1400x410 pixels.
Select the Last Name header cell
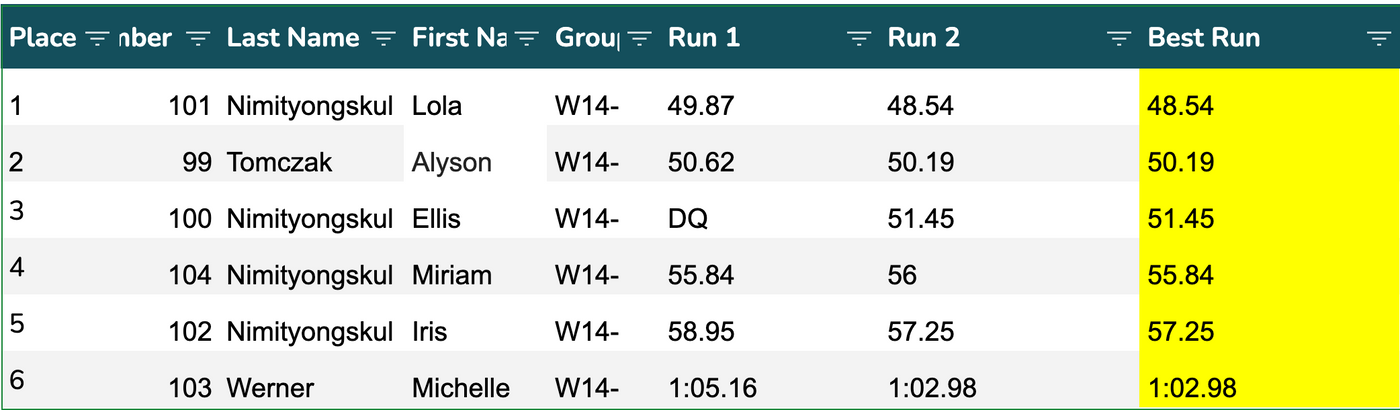tap(293, 38)
